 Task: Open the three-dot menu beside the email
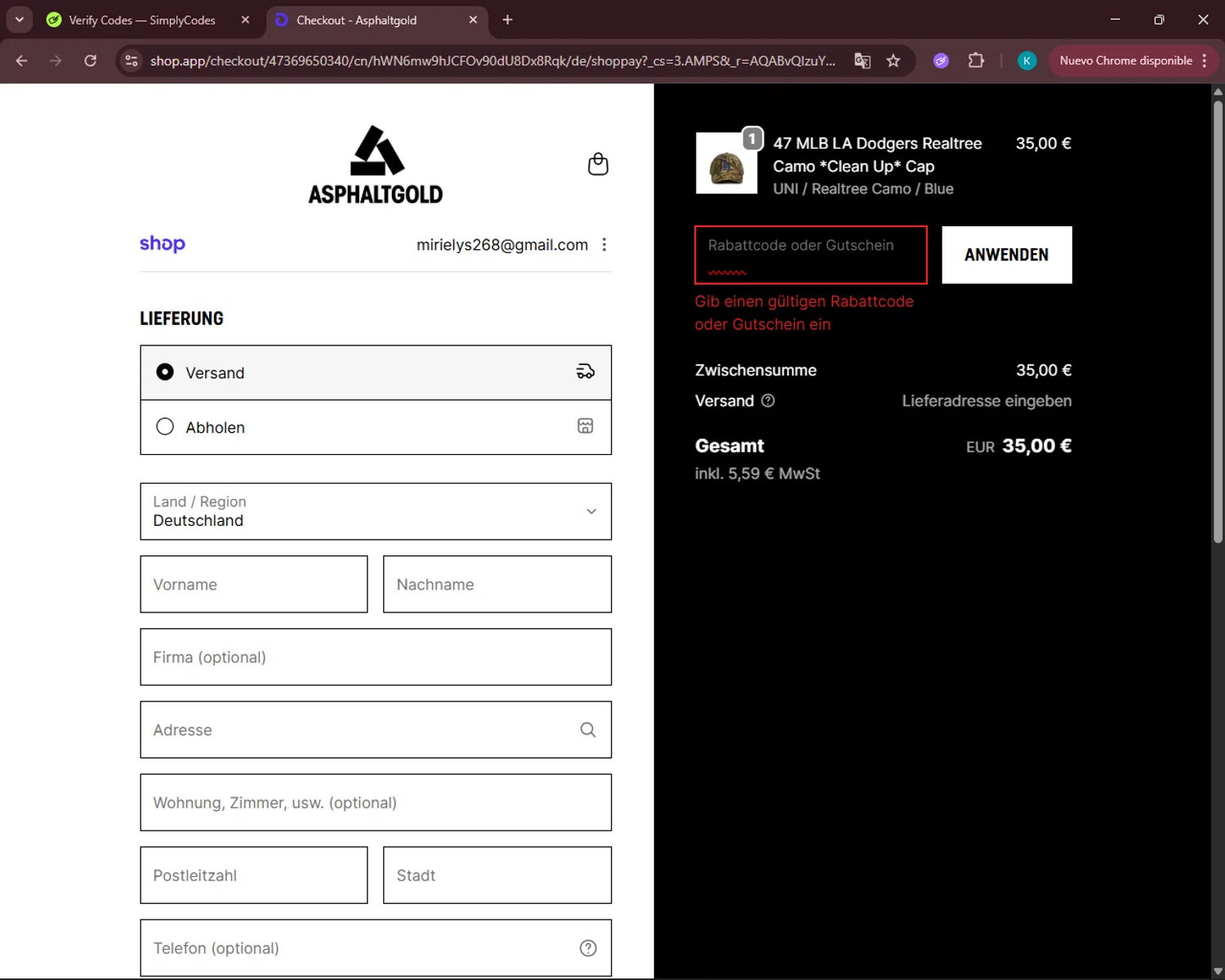click(604, 244)
